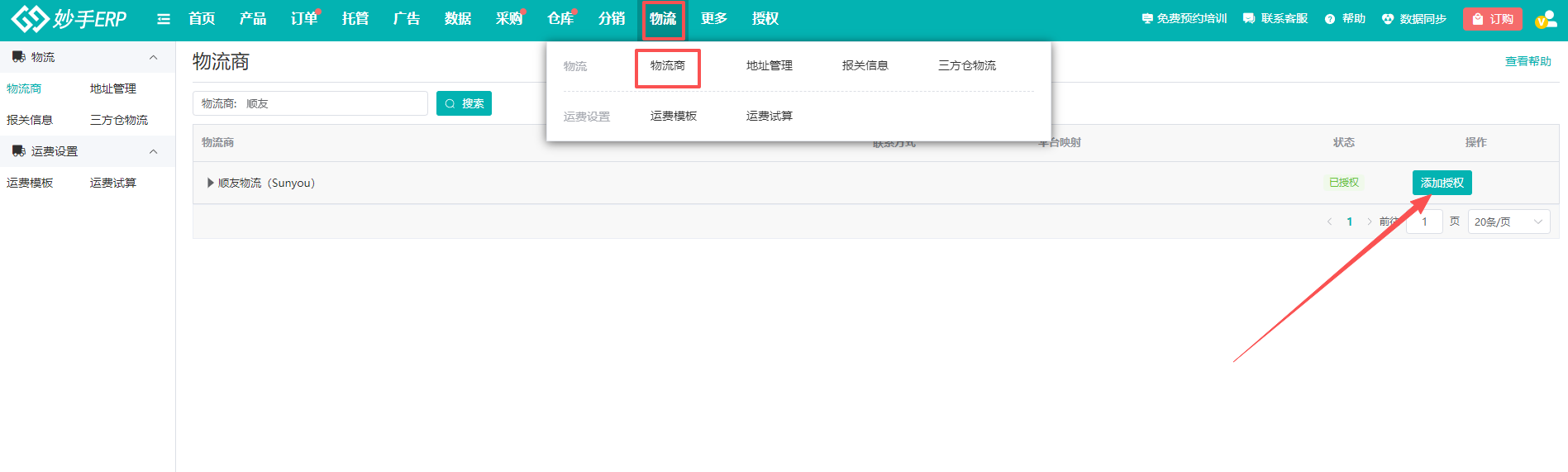1568x472 pixels.
Task: Open 运费模板 in the left sidebar
Action: point(30,183)
